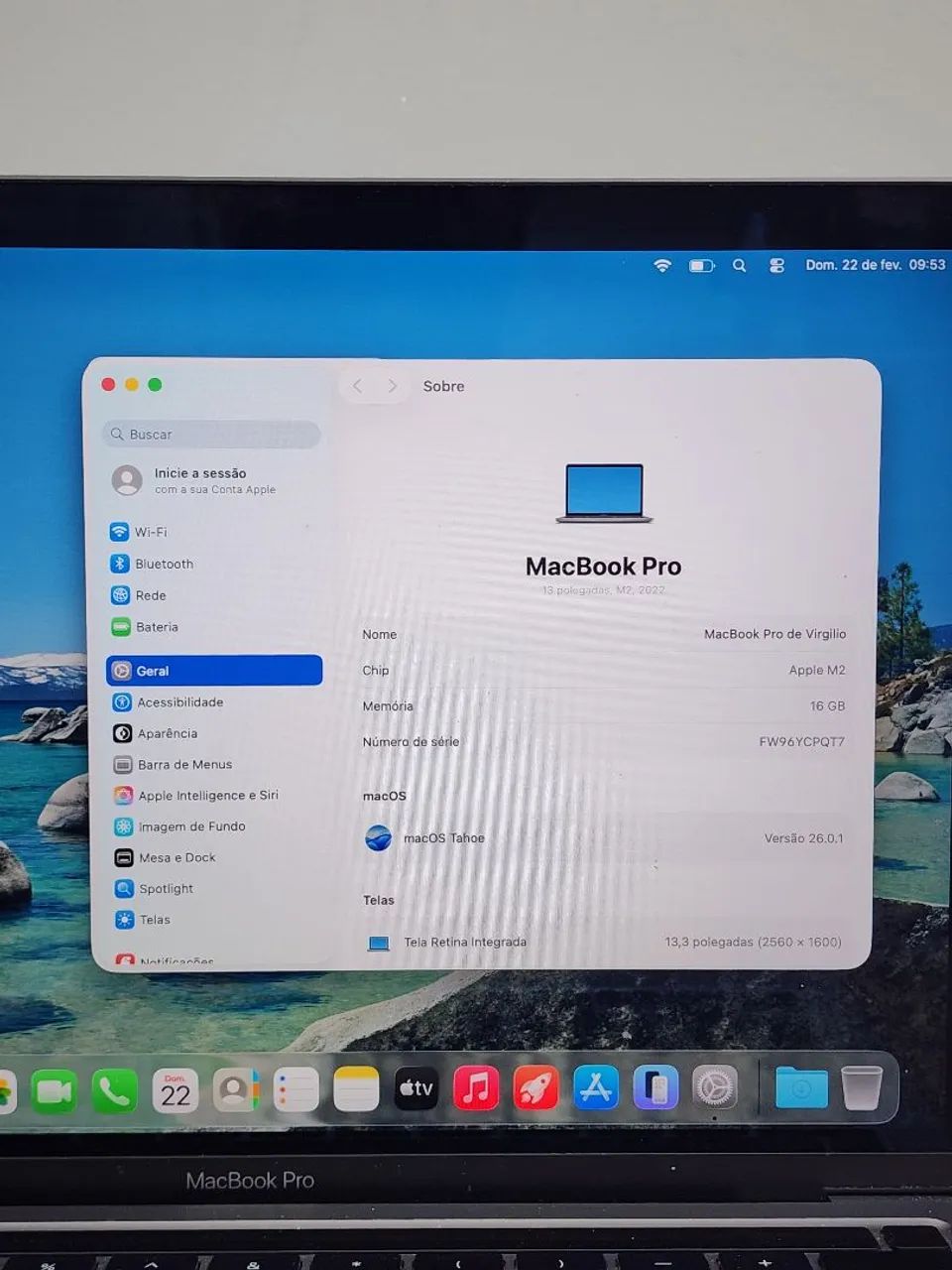
Task: Open Spotlight settings from sidebar
Action: (166, 888)
